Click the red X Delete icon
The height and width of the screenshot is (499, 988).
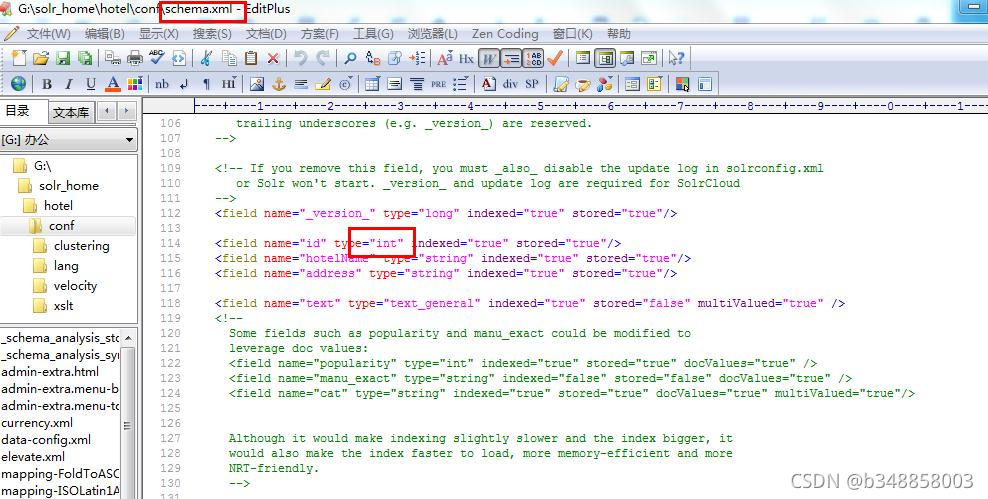273,58
